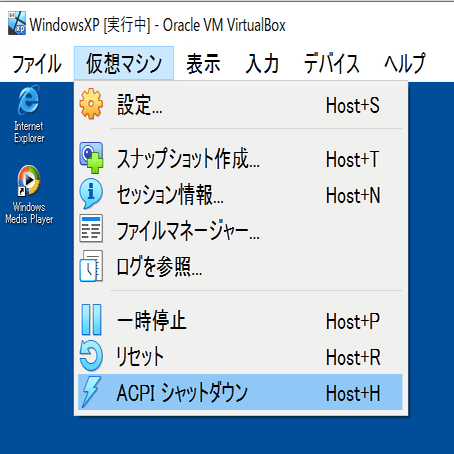This screenshot has width=454, height=454.
Task: Click the Host+T shortcut text
Action: coord(352,159)
